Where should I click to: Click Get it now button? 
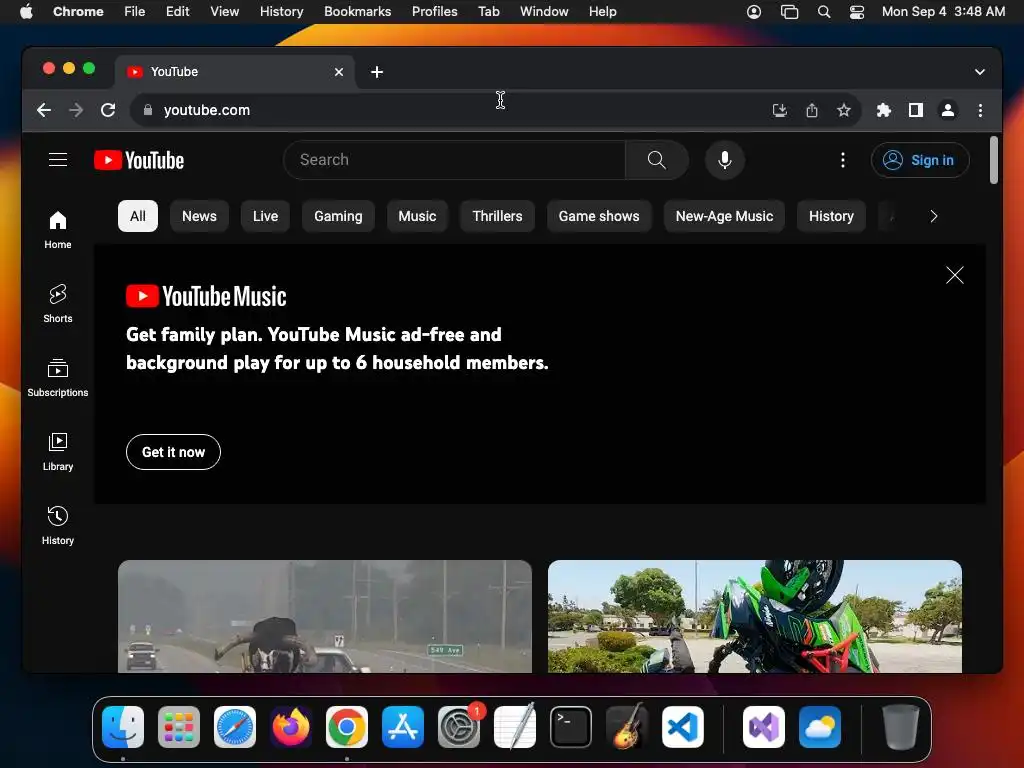tap(173, 452)
